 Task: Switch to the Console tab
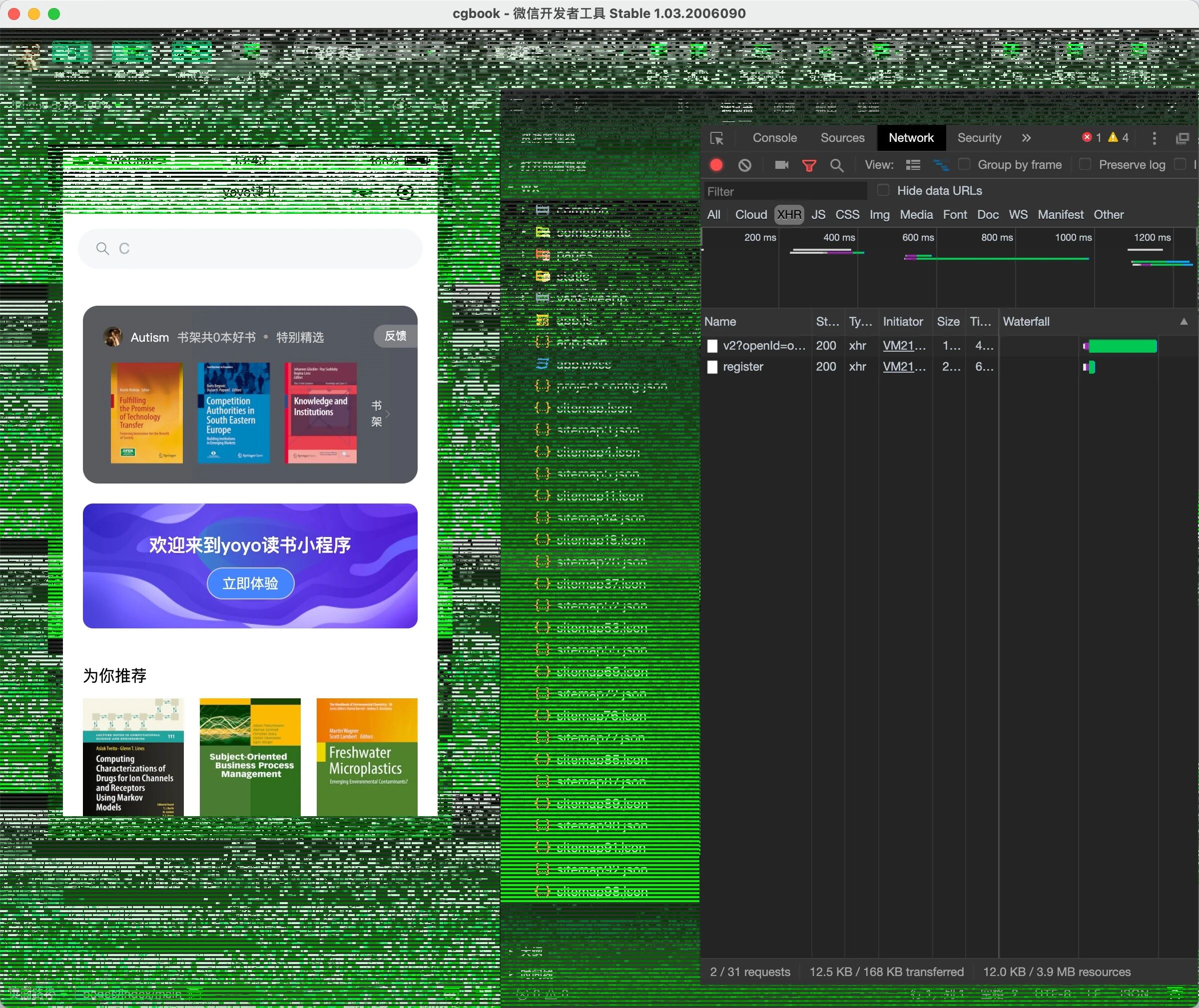pyautogui.click(x=774, y=138)
